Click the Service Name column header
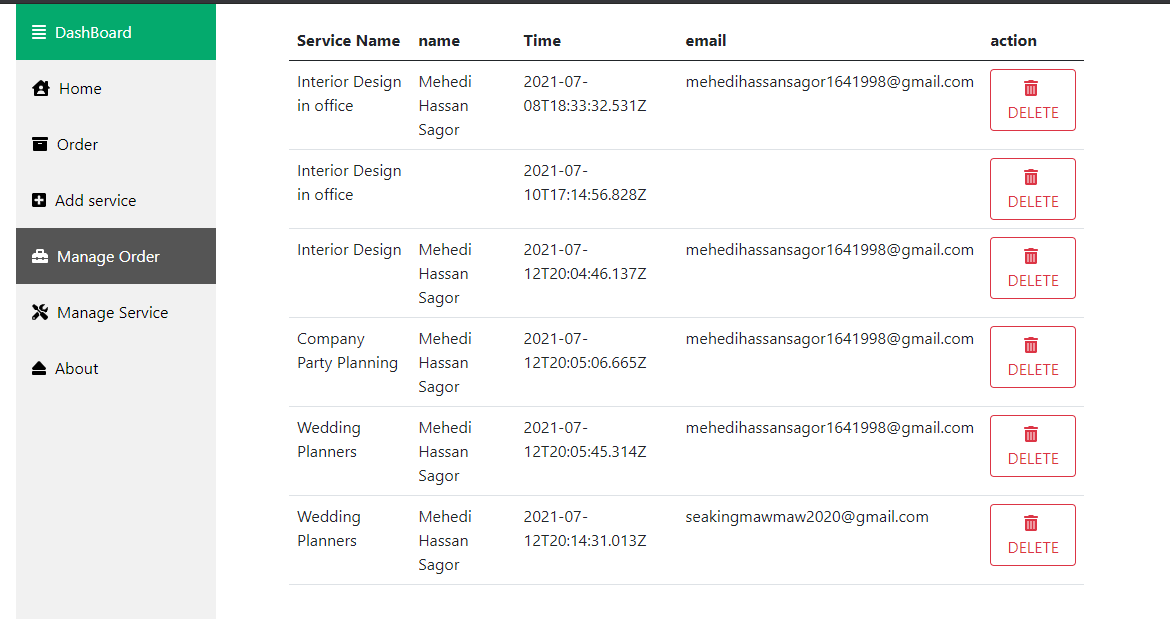 pos(348,40)
